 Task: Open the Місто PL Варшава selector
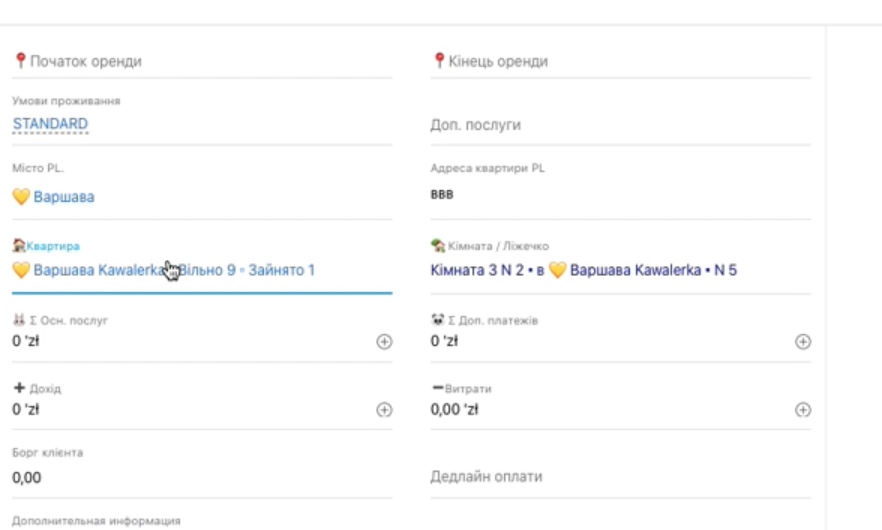tap(64, 197)
